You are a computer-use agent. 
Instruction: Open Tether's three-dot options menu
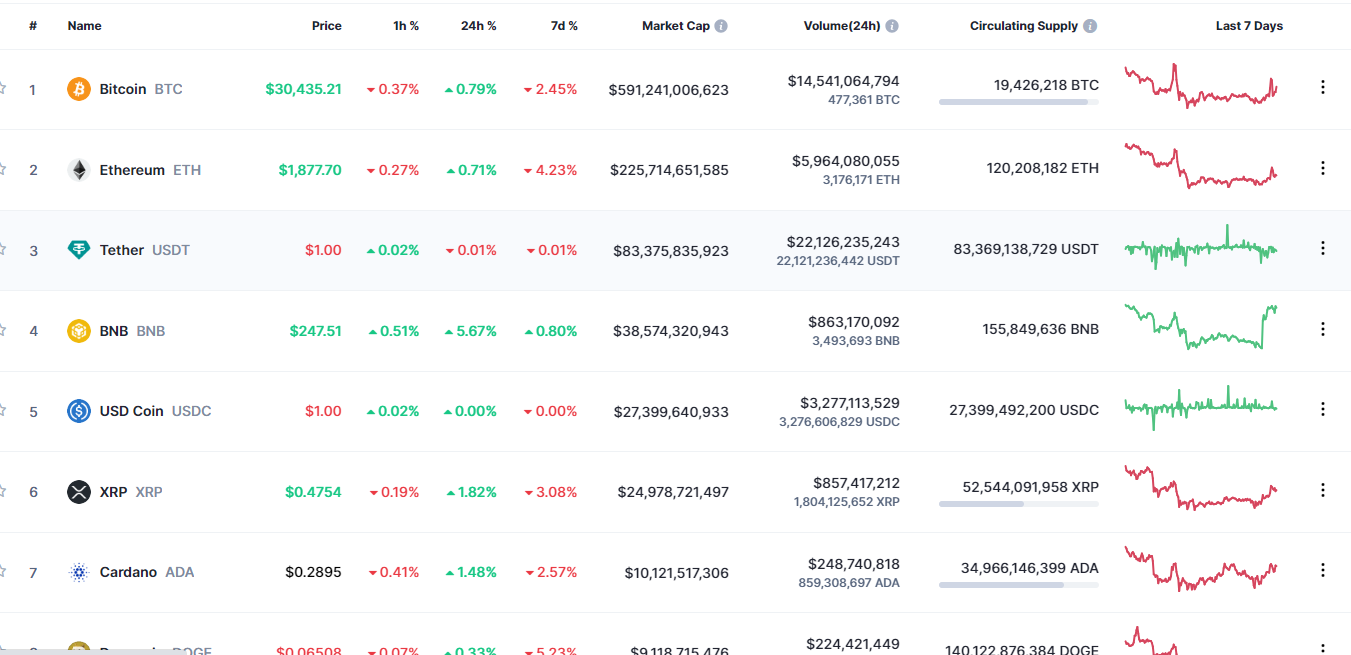click(1323, 250)
